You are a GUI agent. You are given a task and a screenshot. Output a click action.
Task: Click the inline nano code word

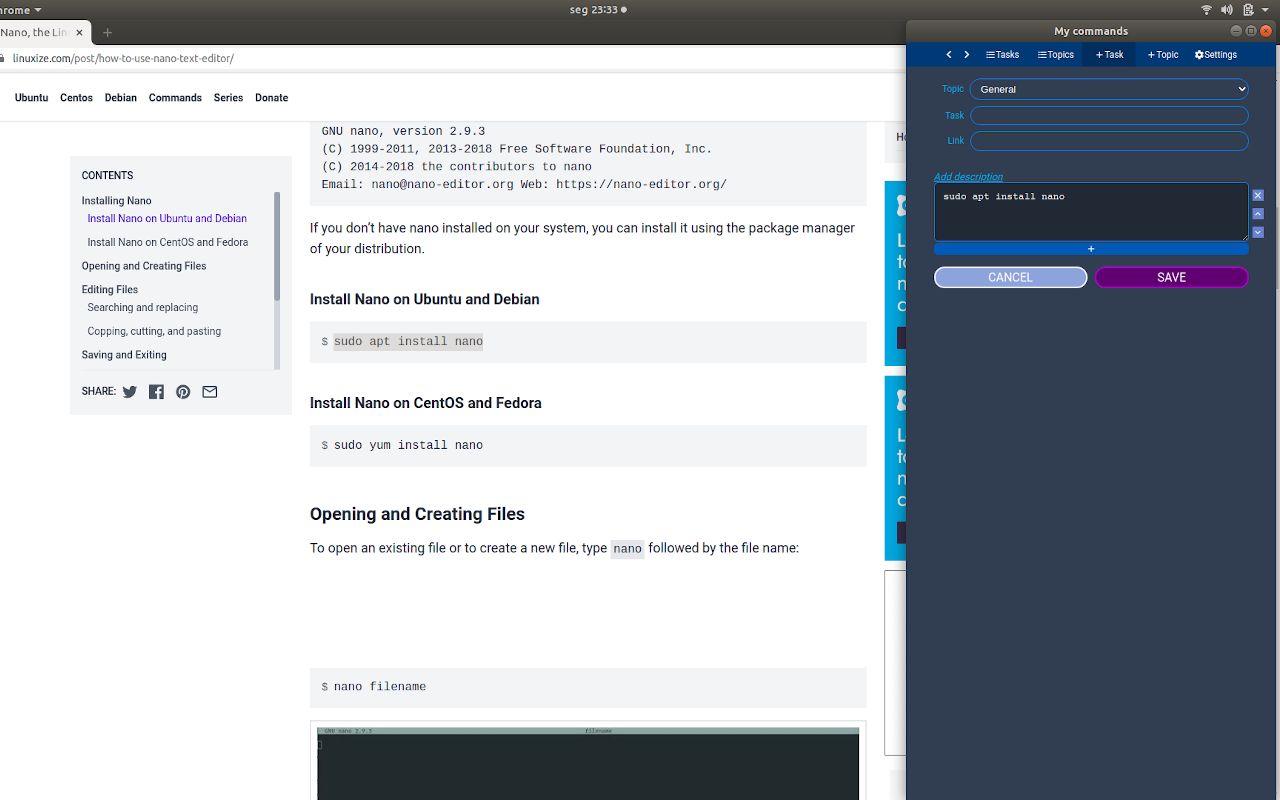(x=628, y=549)
